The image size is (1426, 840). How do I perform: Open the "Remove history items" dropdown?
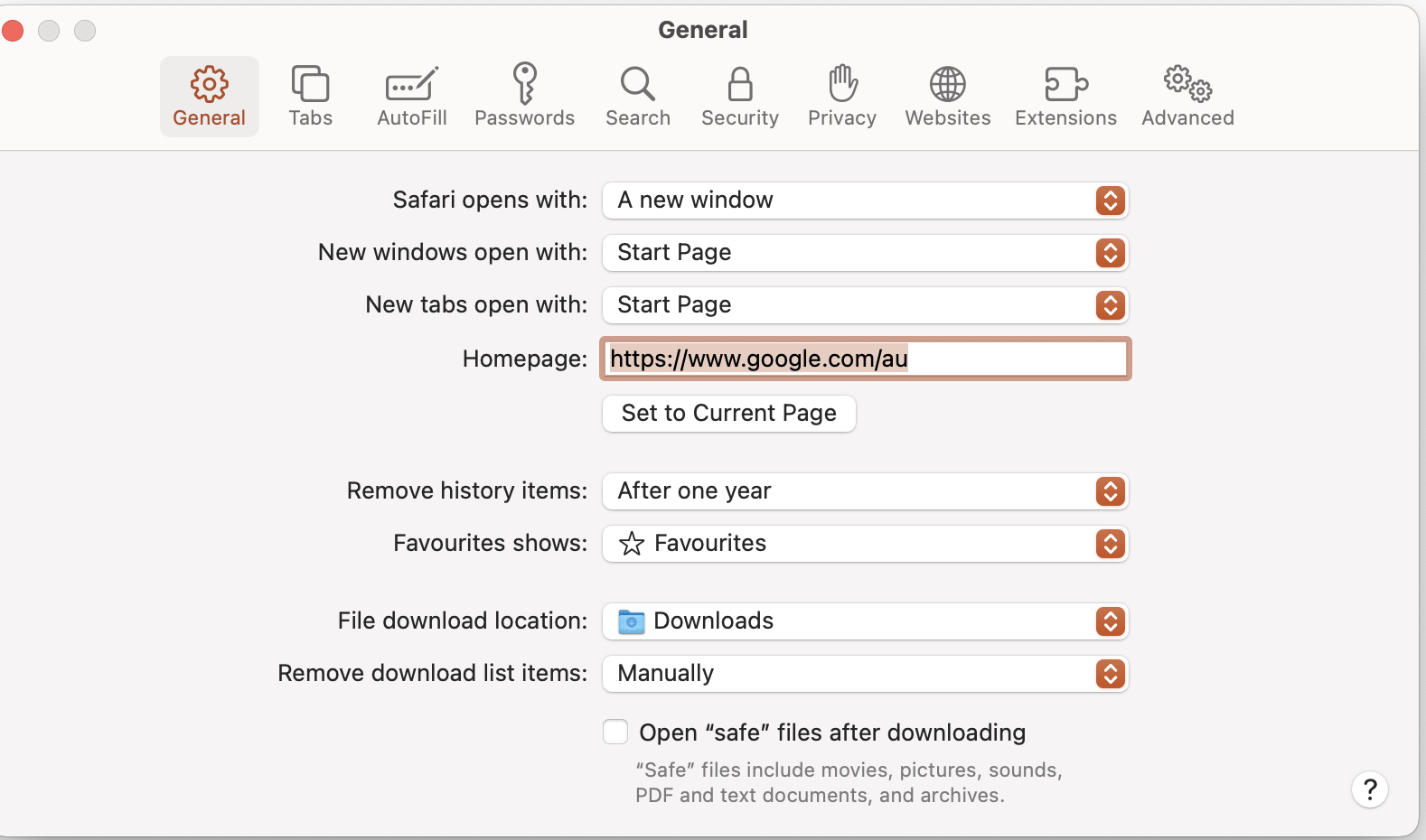coord(865,491)
